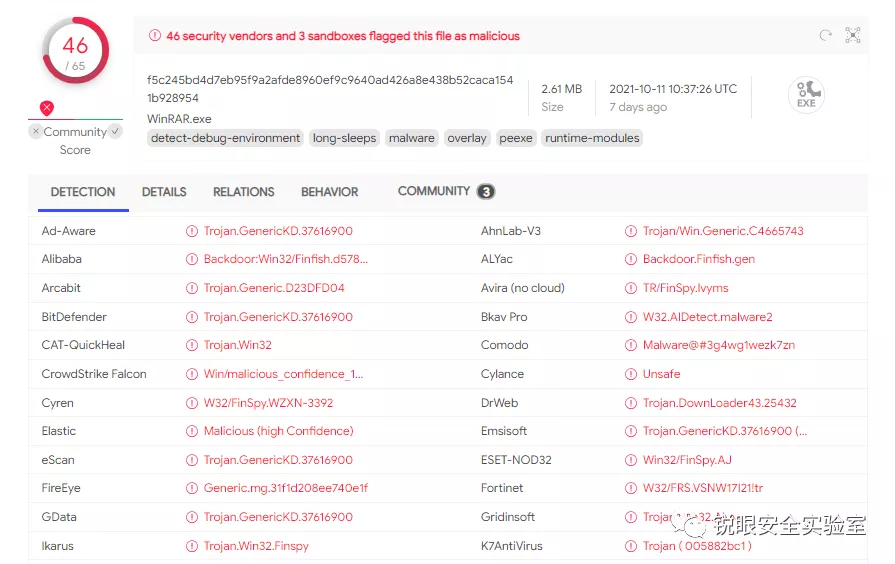The width and height of the screenshot is (895, 564).
Task: Select the file hash text
Action: (x=330, y=89)
